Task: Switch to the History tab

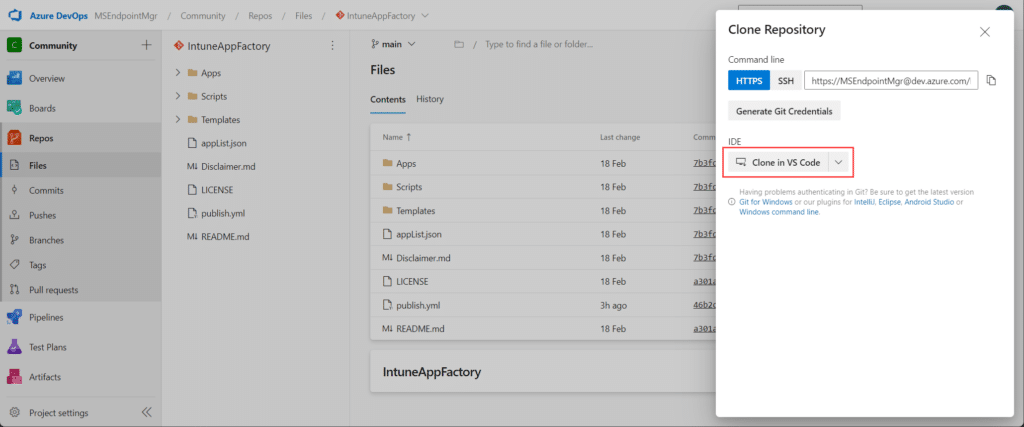Action: [430, 99]
